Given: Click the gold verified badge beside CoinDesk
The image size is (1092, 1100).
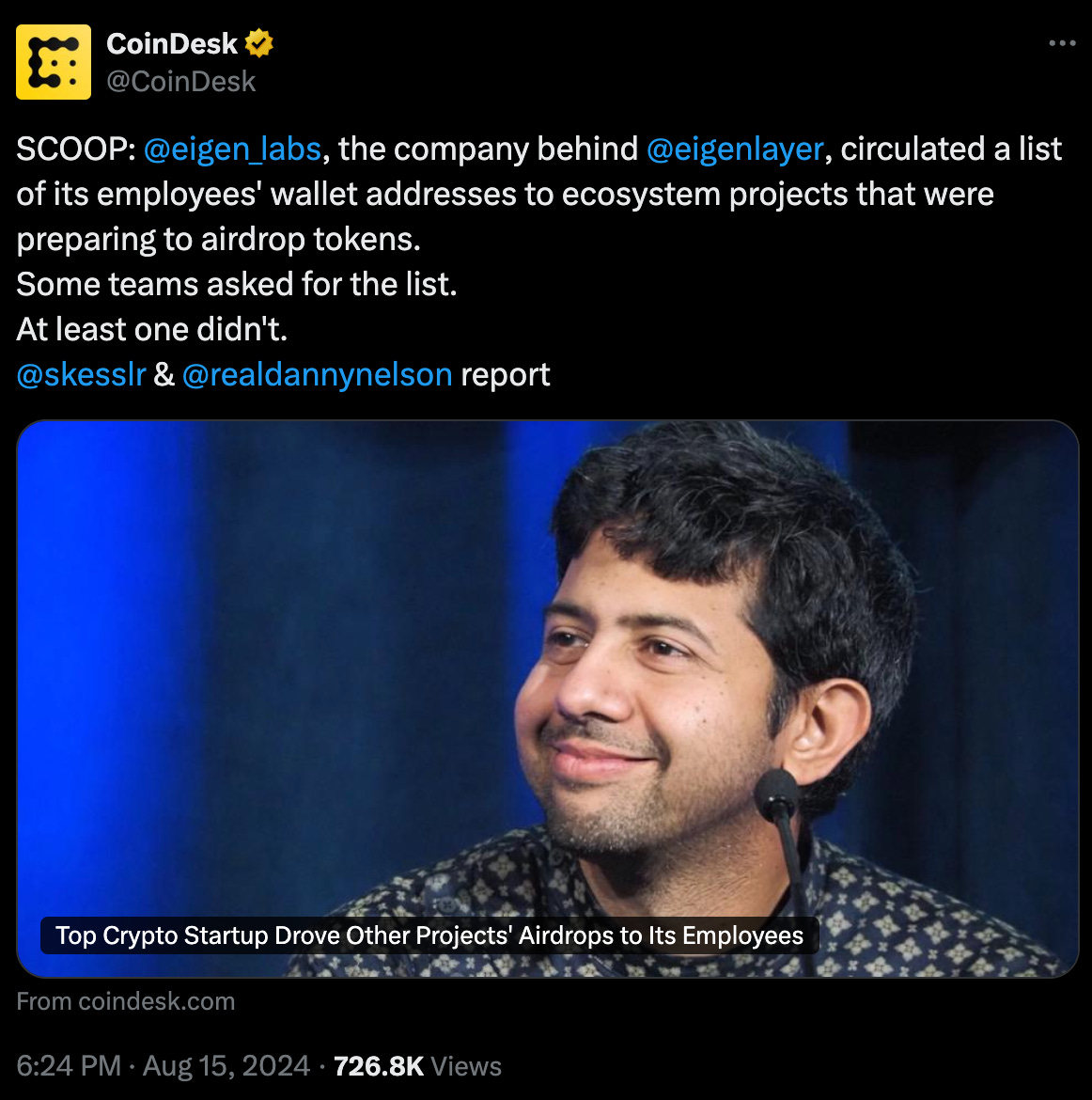Looking at the screenshot, I should click(x=258, y=43).
